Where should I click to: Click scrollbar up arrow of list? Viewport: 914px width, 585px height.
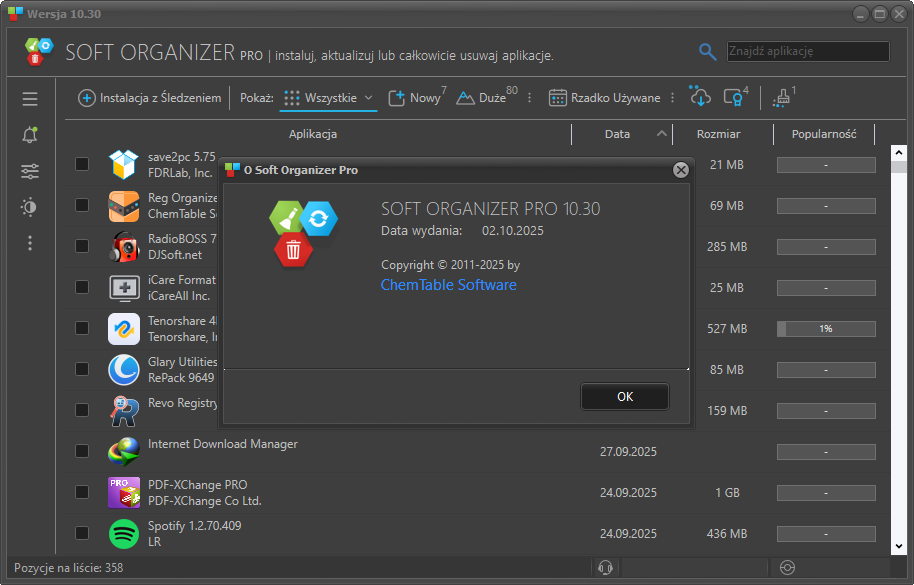point(898,153)
